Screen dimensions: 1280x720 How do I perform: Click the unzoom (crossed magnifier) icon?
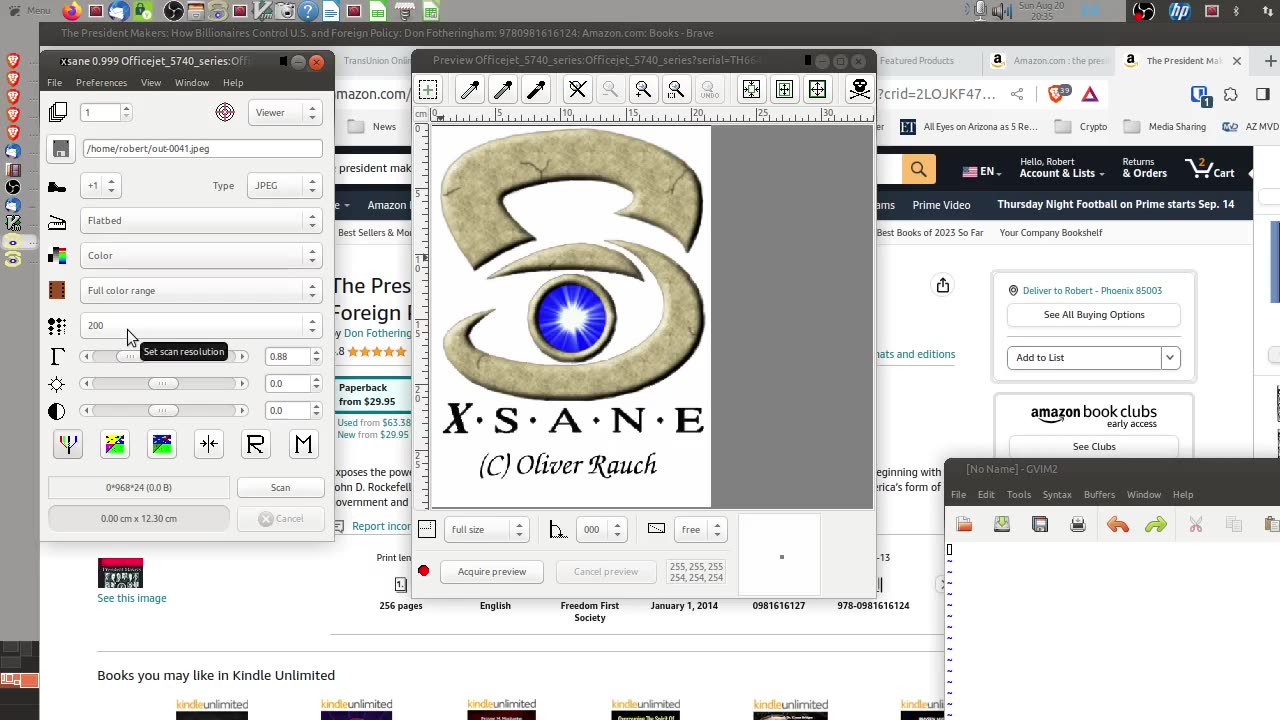pos(577,90)
